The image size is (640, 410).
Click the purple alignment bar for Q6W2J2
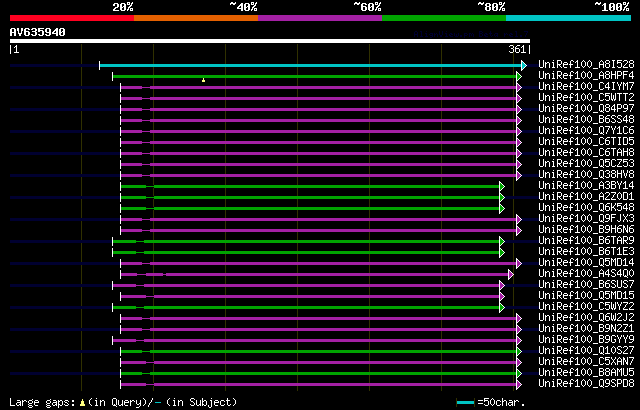coord(318,319)
